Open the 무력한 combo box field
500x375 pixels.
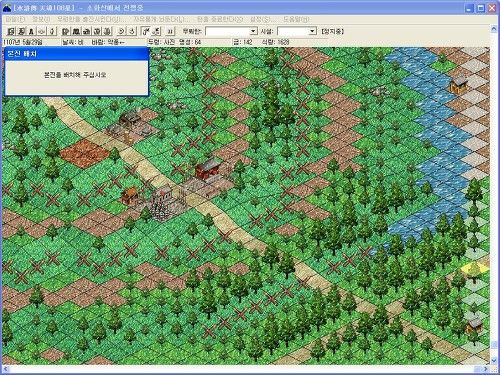tap(231, 31)
